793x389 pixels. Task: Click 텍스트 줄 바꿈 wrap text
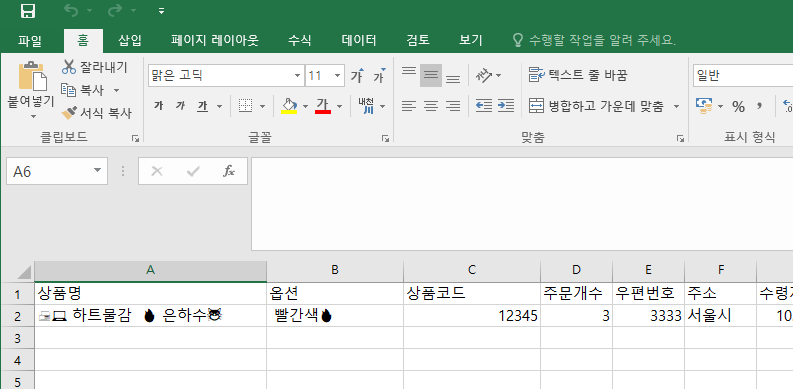tap(578, 75)
